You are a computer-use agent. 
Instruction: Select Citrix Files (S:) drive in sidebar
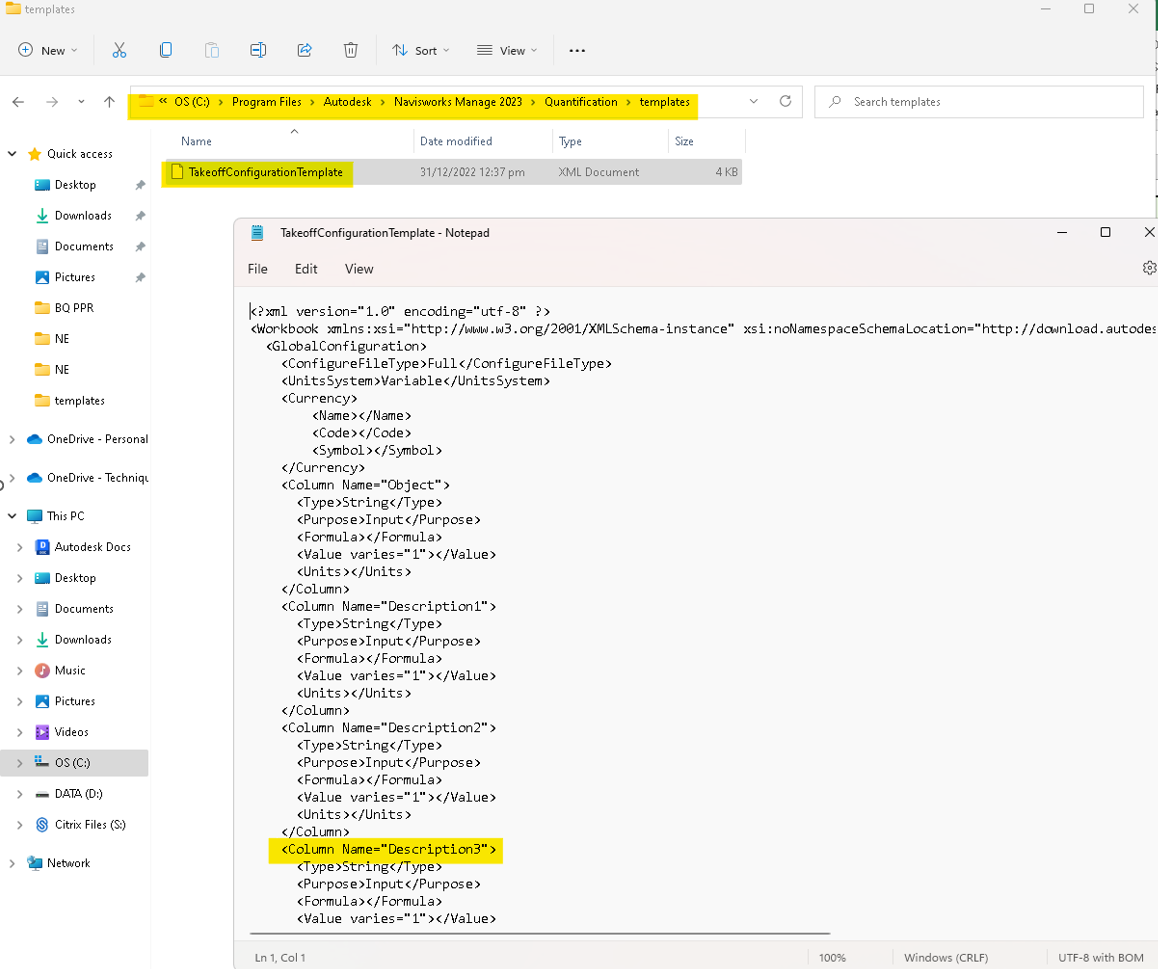[x=90, y=825]
